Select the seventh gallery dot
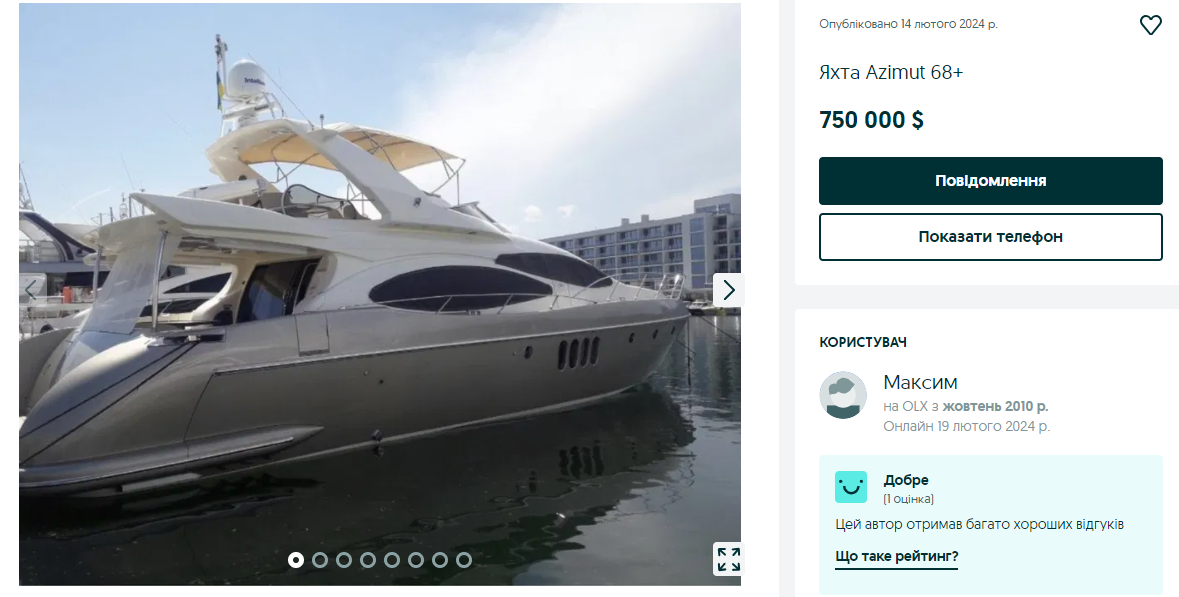The height and width of the screenshot is (597, 1179). 440,559
